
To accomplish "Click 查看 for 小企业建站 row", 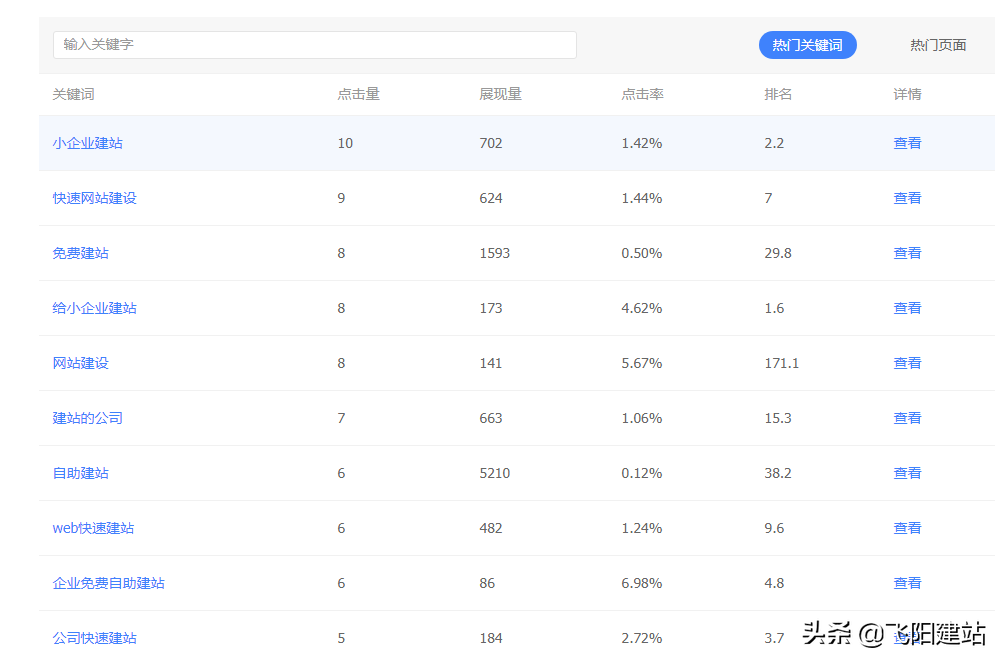I will click(908, 143).
